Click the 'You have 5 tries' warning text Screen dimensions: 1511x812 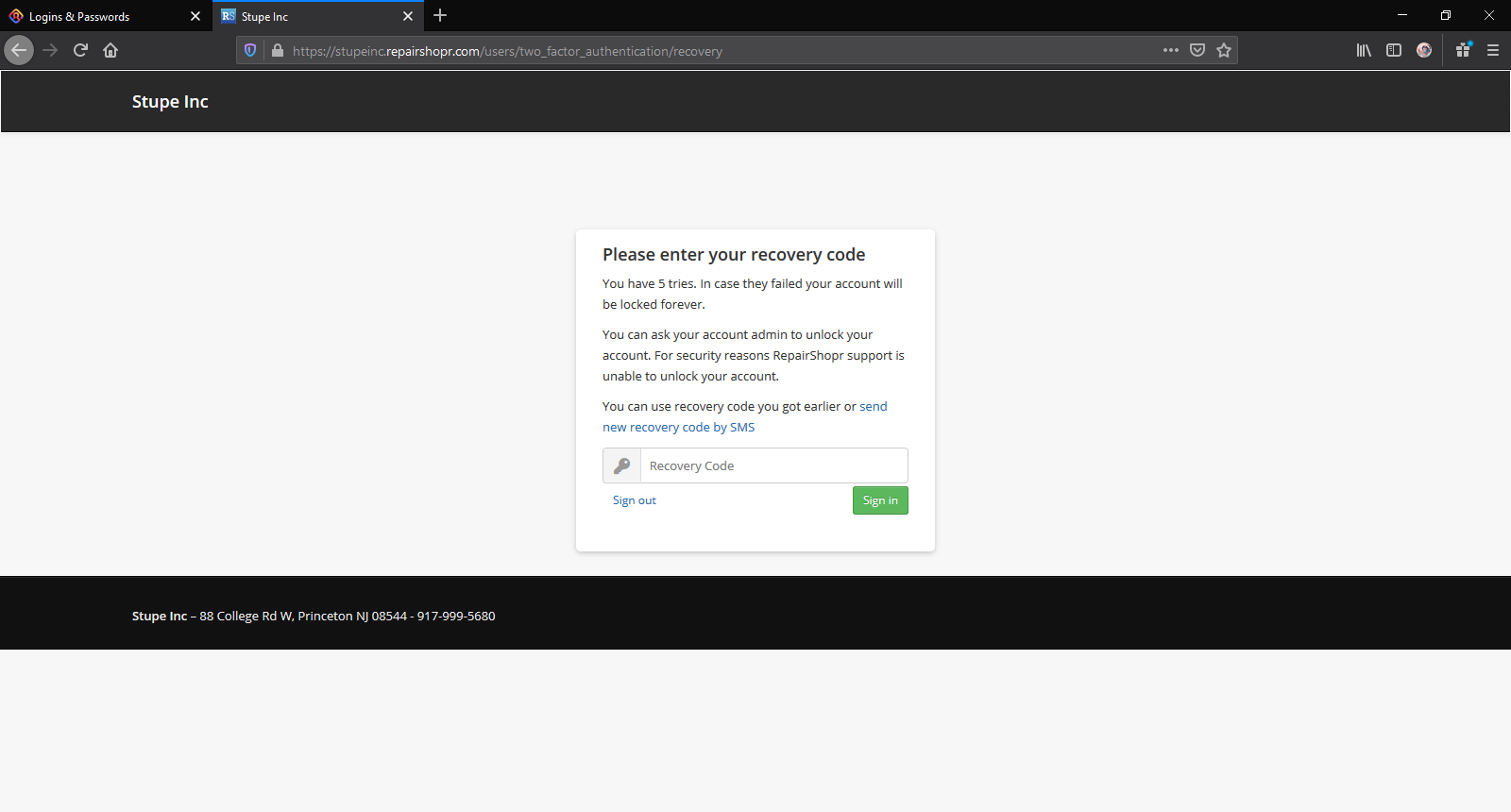tap(753, 294)
